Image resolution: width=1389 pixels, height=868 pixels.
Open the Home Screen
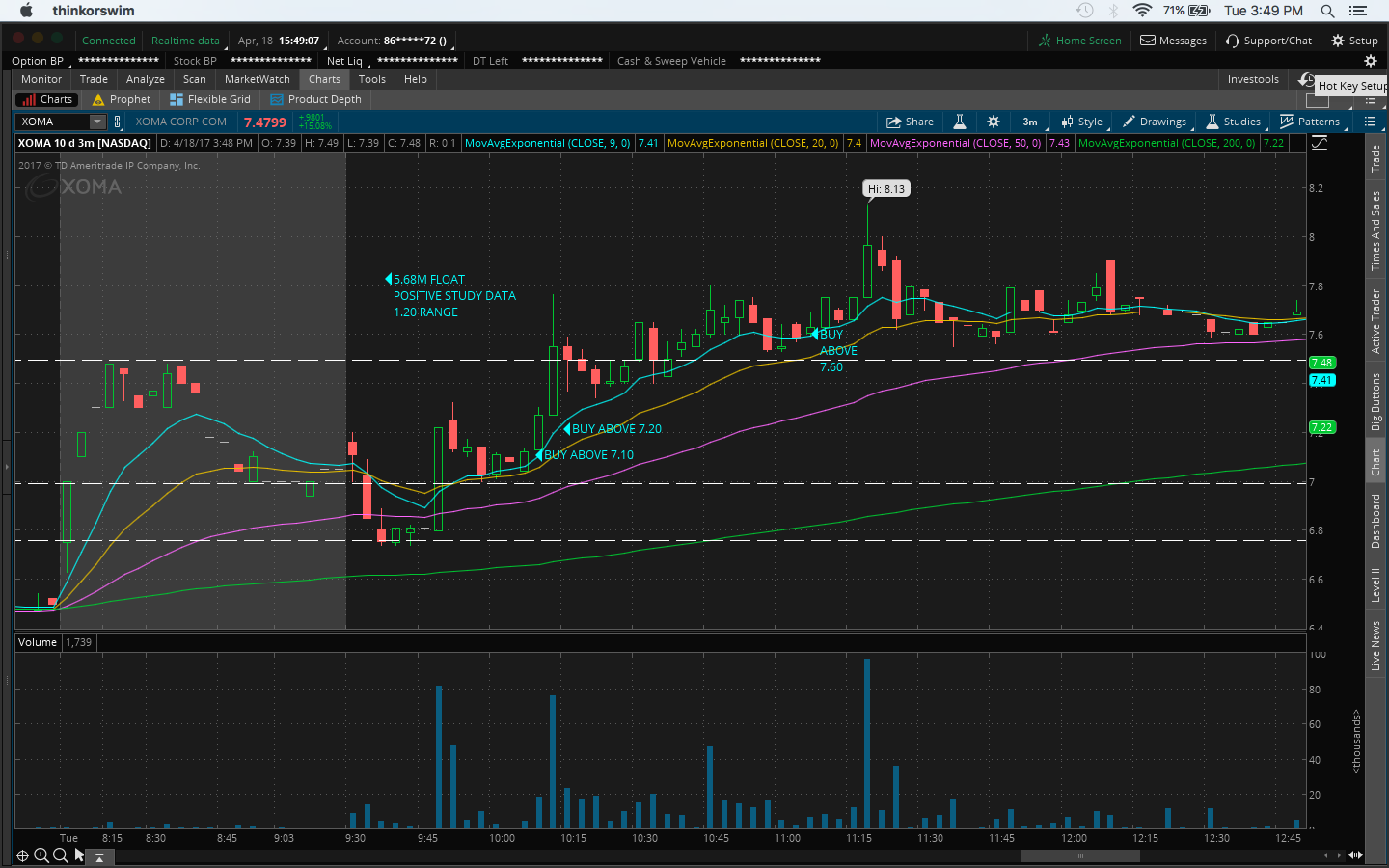[1080, 41]
